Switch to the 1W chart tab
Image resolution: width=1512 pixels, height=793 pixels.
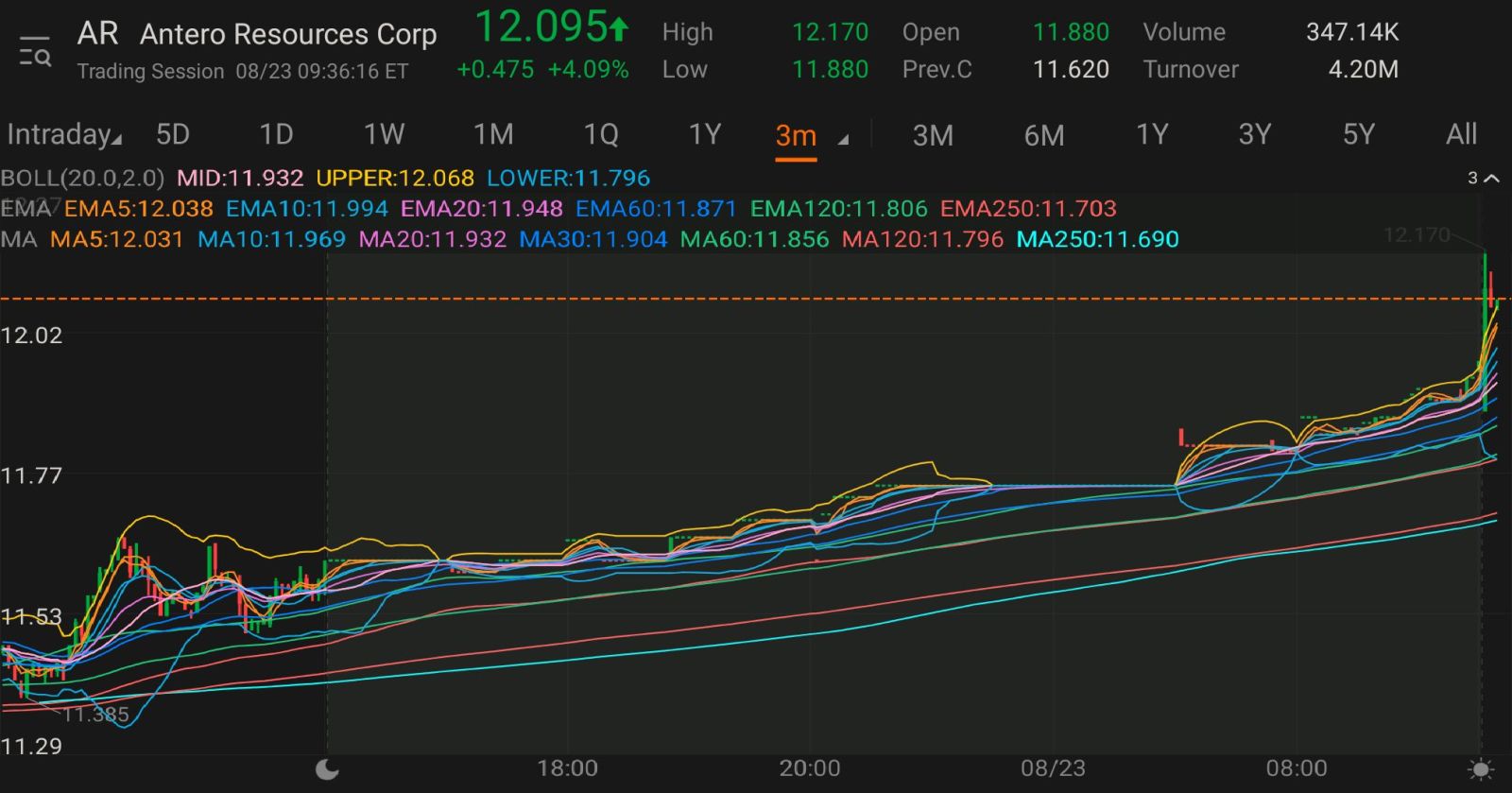384,134
